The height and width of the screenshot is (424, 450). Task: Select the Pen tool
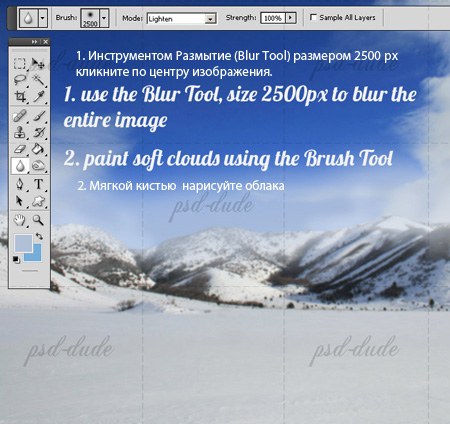20,184
